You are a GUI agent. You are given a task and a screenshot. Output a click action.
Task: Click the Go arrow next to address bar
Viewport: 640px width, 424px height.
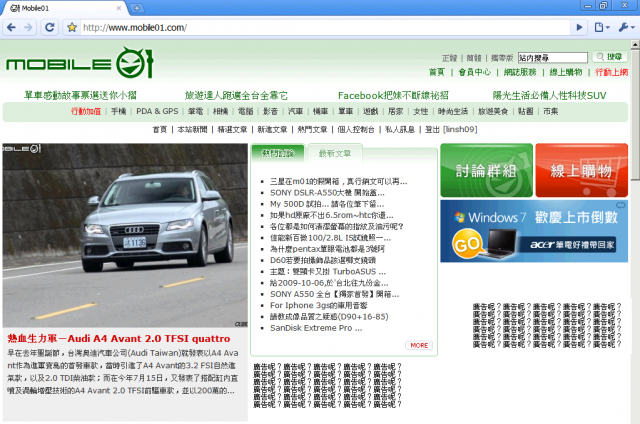(579, 27)
